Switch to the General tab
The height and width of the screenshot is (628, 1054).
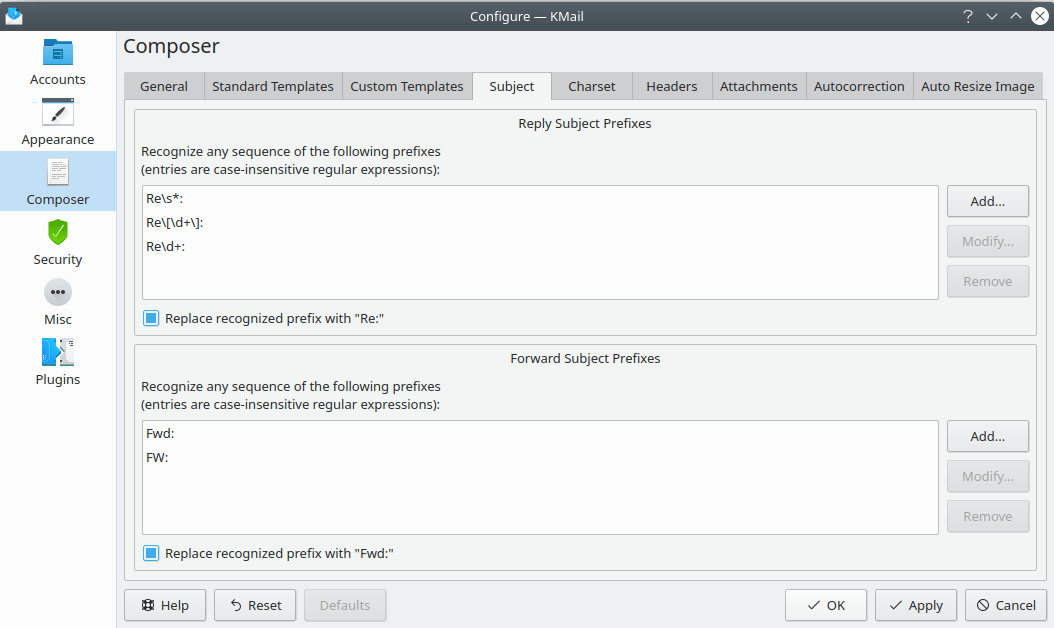(x=164, y=87)
